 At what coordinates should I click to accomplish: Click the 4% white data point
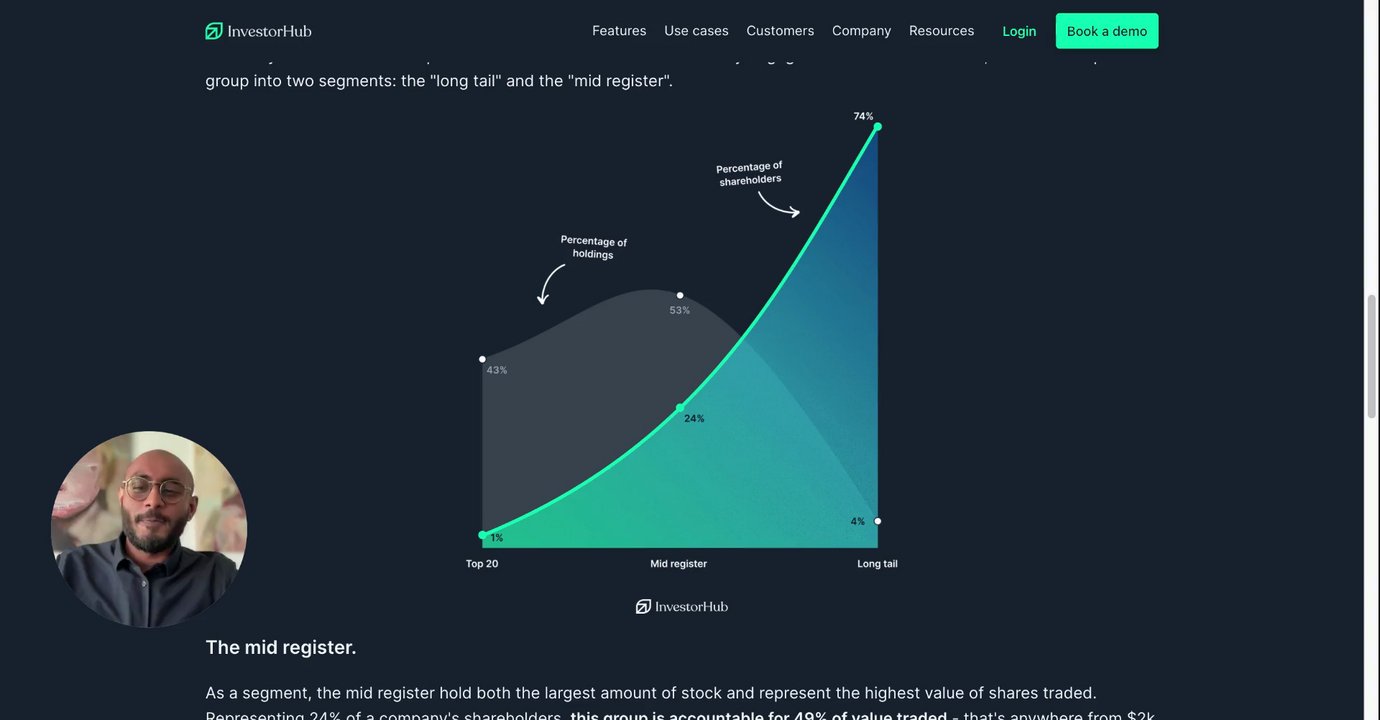pyautogui.click(x=878, y=521)
